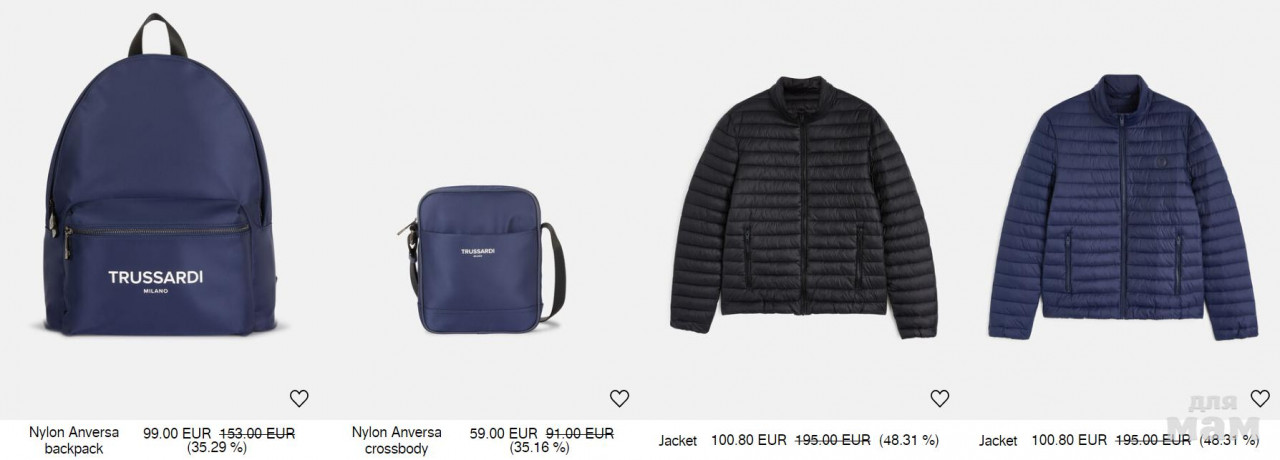Viewport: 1280px width, 460px height.
Task: Open the Jacket link priced 100.80 EUR (first)
Action: [x=678, y=440]
